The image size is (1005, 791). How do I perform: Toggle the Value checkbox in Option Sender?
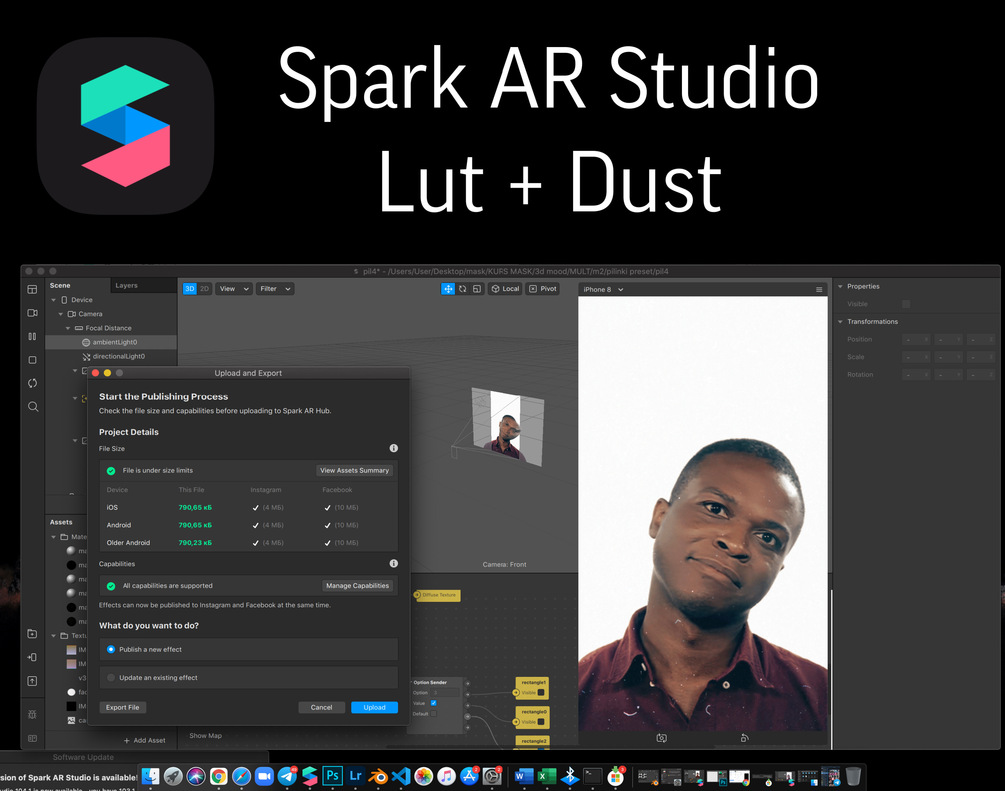tap(434, 703)
